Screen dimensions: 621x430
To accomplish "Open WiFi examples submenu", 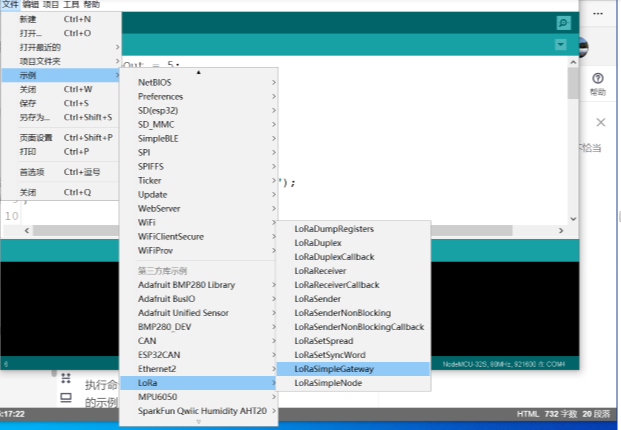I will point(199,223).
